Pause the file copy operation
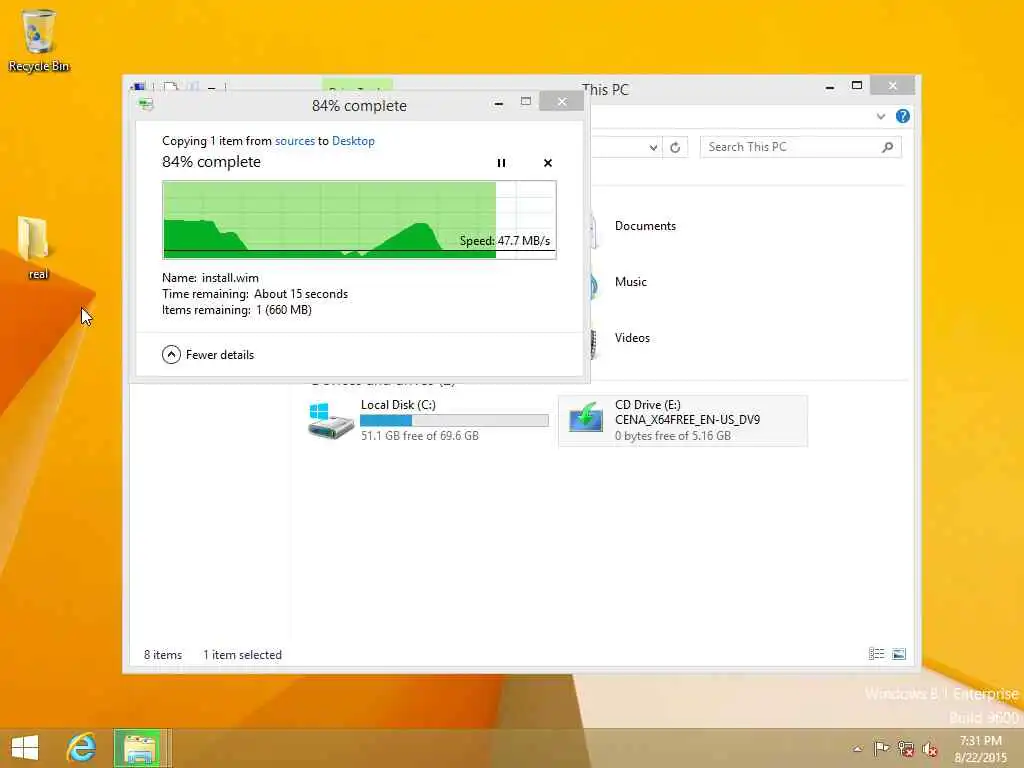The width and height of the screenshot is (1024, 768). [501, 163]
